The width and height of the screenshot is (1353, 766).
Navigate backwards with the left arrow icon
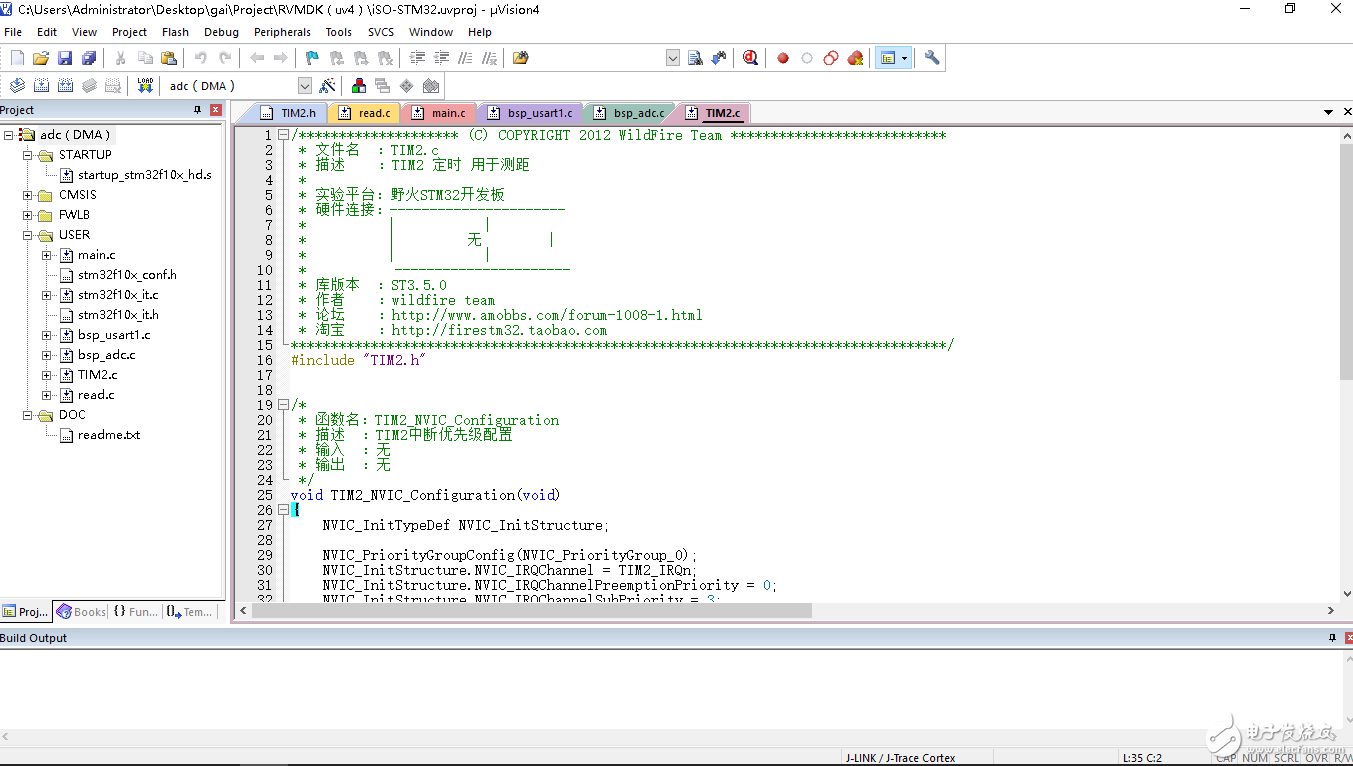pos(257,58)
